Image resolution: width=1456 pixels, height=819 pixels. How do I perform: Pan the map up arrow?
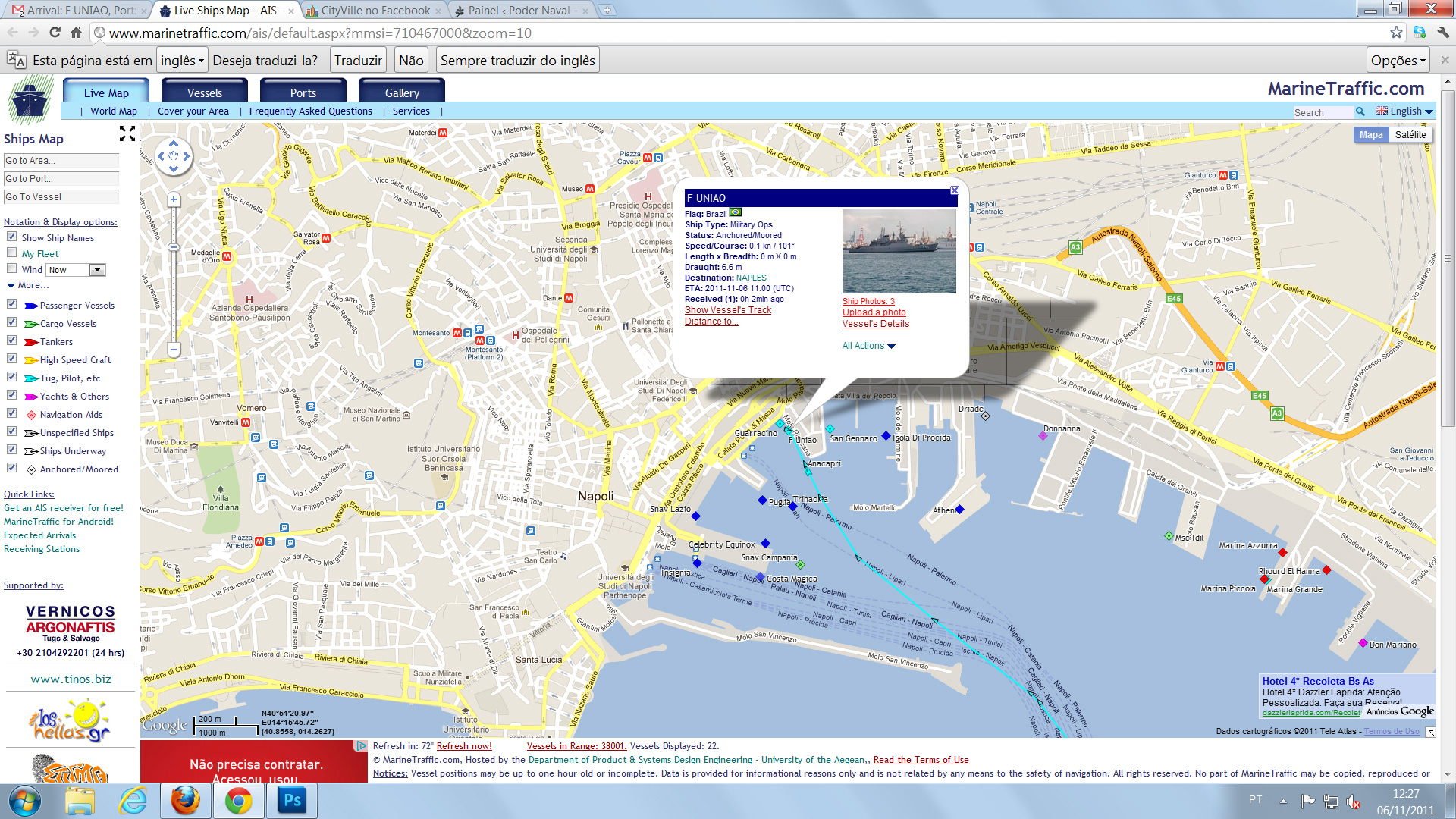[174, 143]
